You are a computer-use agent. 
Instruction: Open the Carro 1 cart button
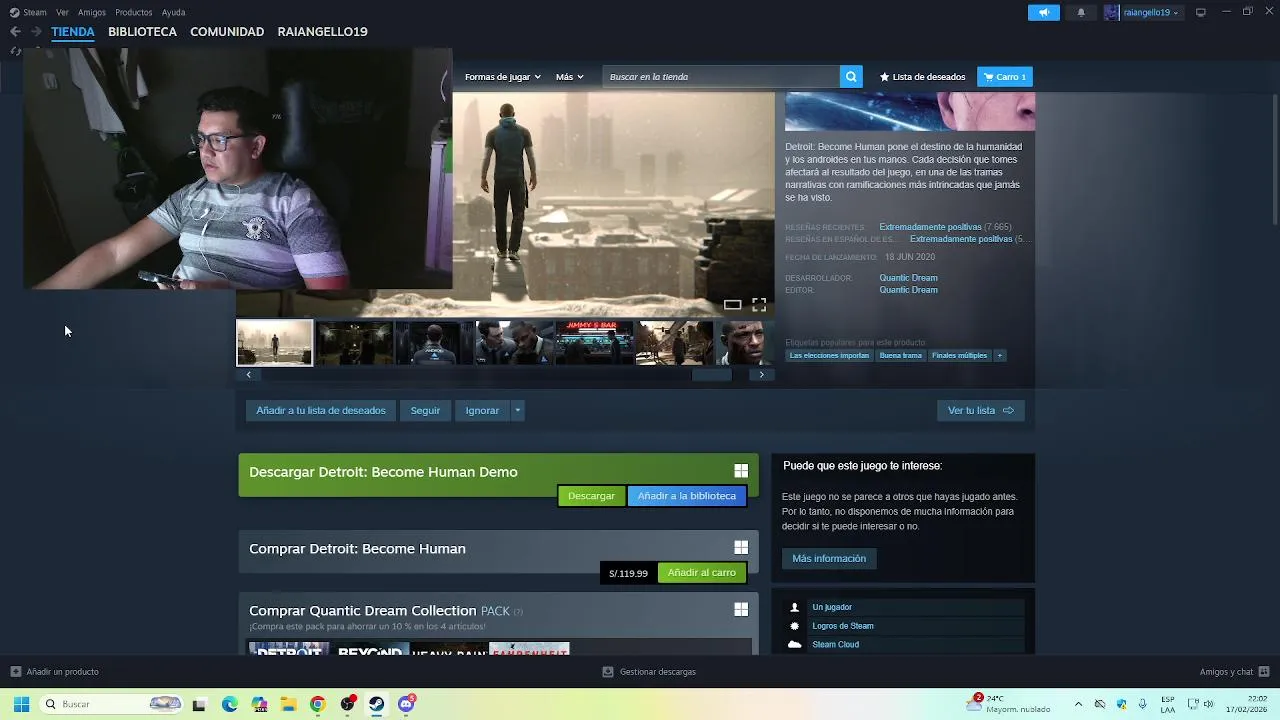pyautogui.click(x=1005, y=77)
